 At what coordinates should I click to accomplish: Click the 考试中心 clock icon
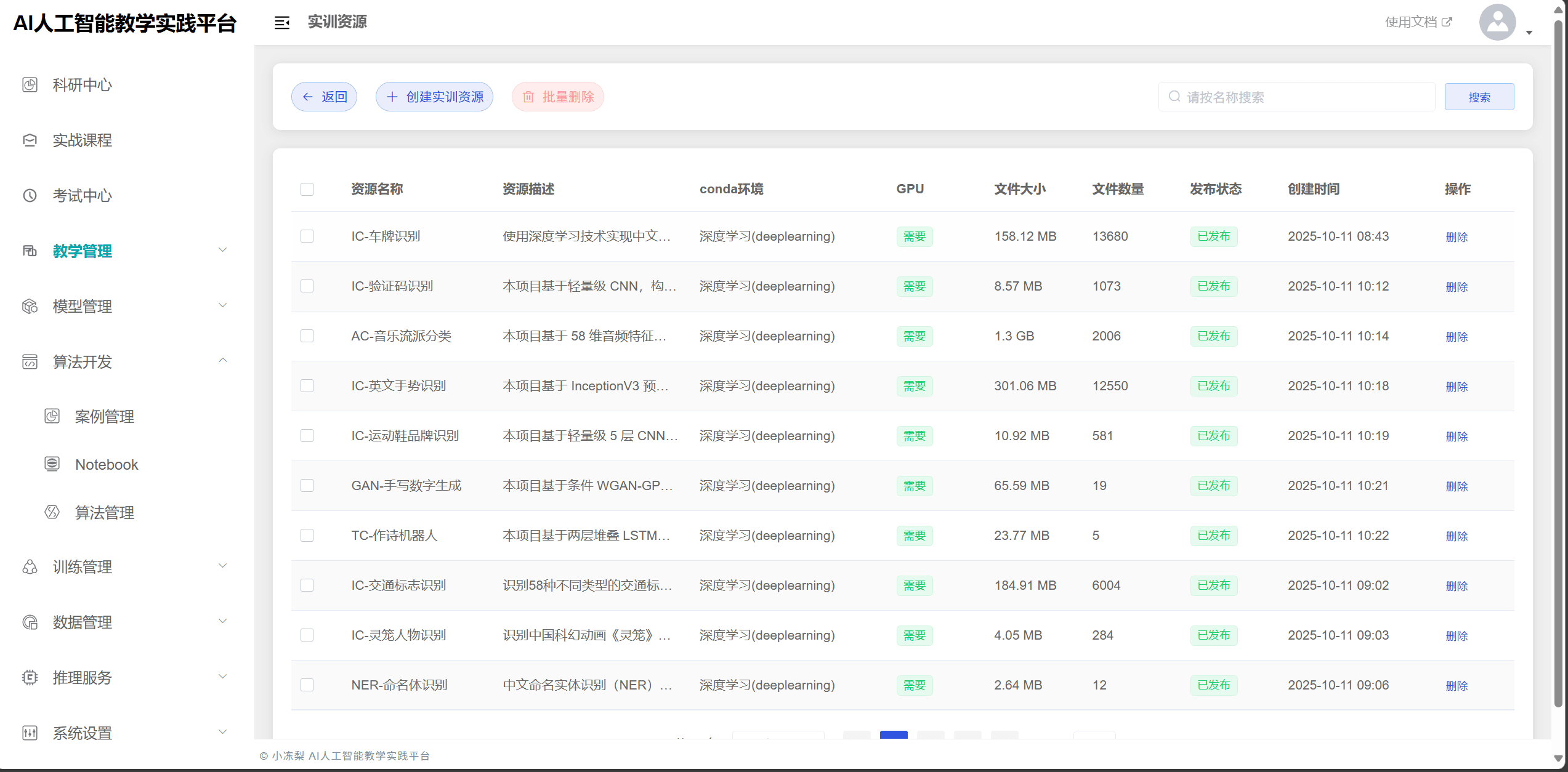click(x=30, y=195)
